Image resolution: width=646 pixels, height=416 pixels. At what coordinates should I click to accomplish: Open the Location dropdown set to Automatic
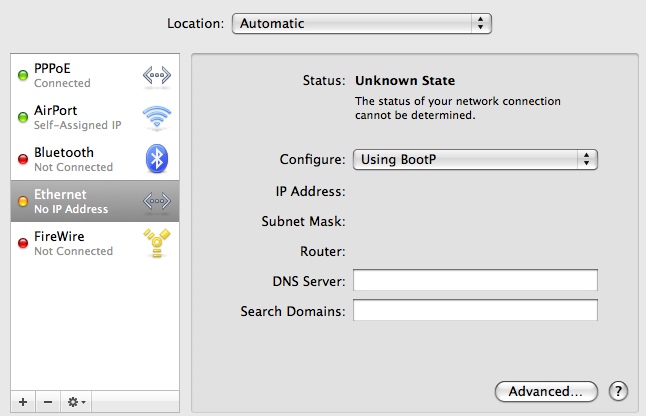(362, 23)
